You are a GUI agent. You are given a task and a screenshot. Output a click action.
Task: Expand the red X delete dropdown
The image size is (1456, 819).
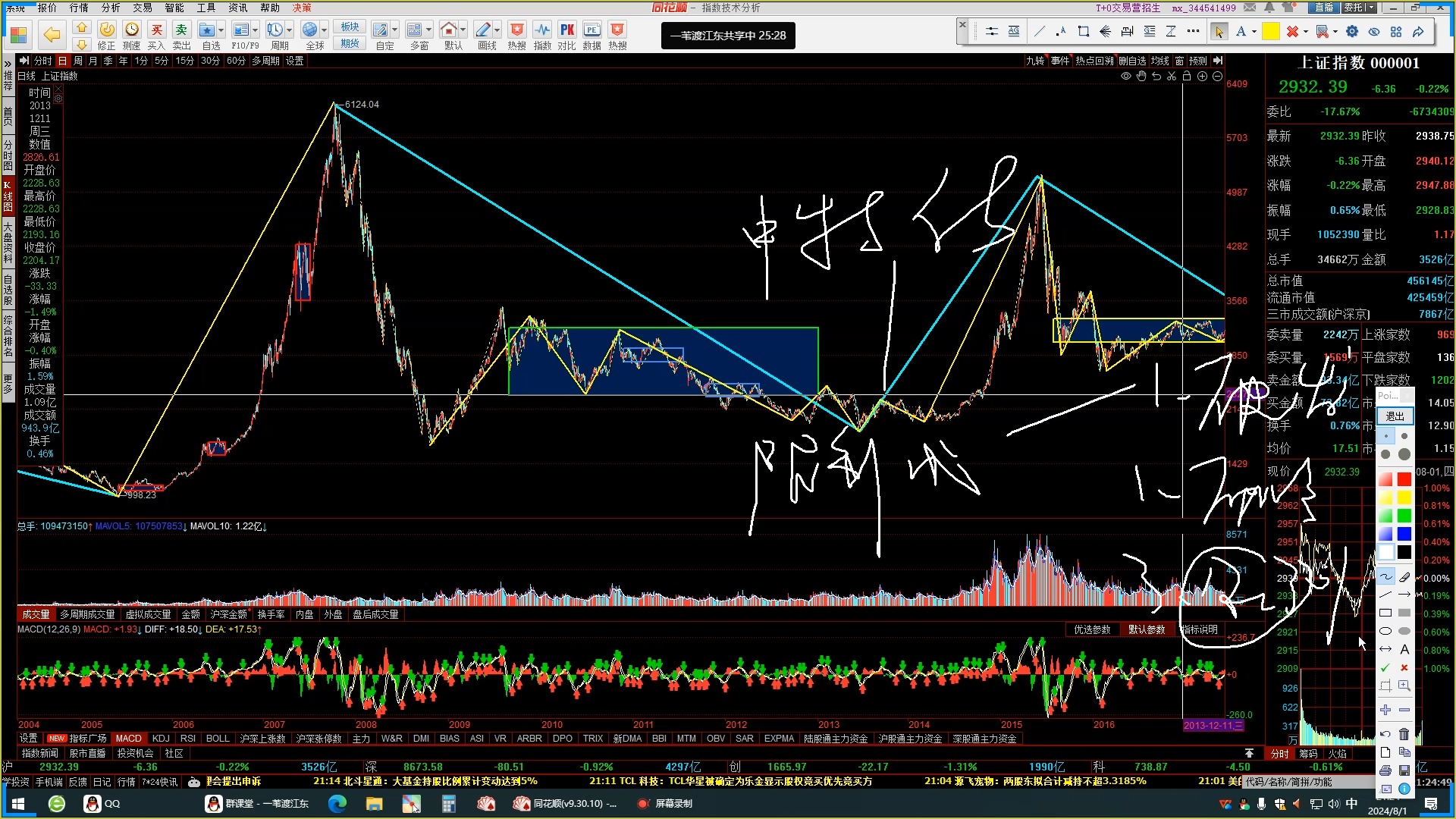pos(1306,31)
